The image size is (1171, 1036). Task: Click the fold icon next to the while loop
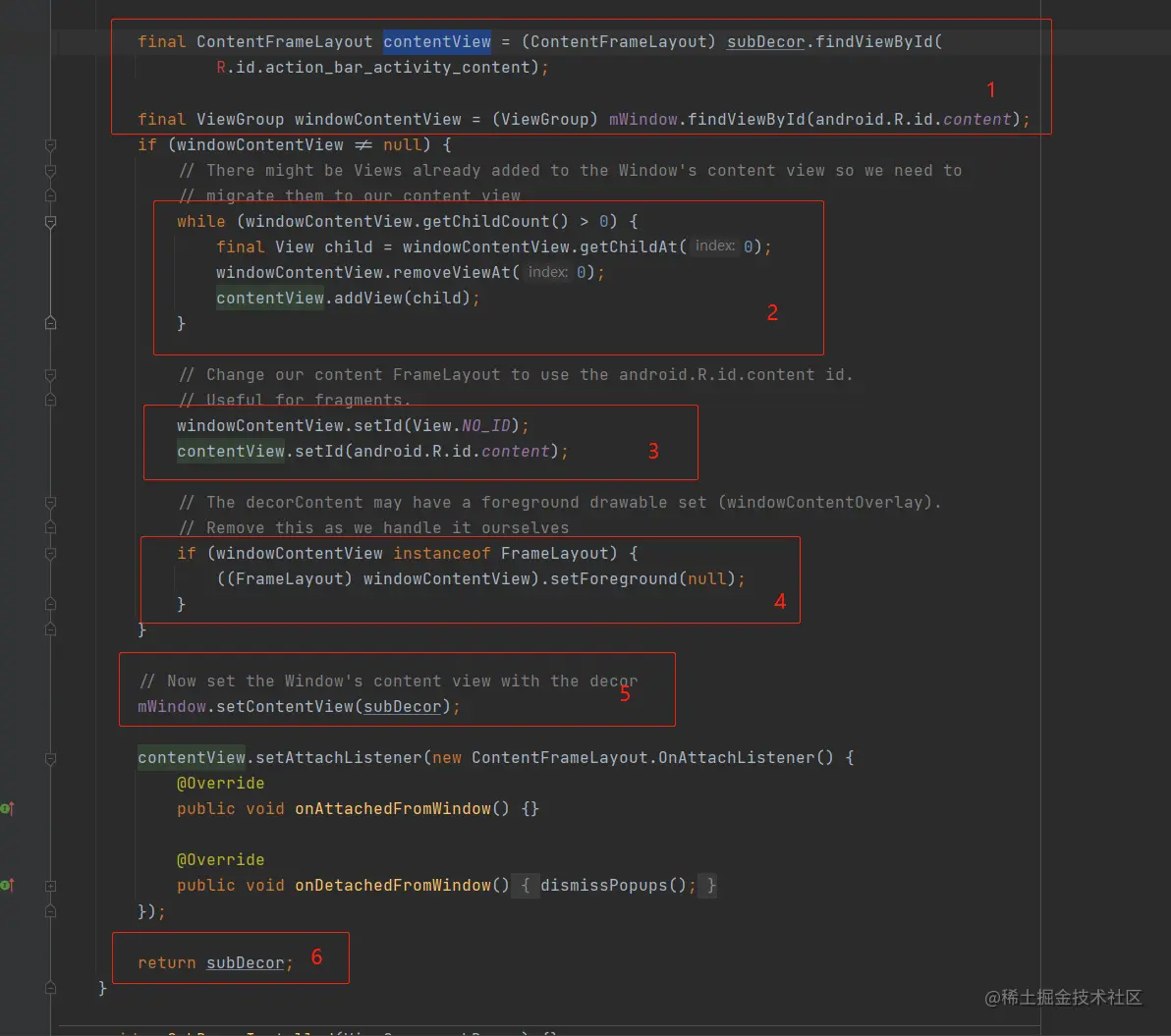[51, 221]
